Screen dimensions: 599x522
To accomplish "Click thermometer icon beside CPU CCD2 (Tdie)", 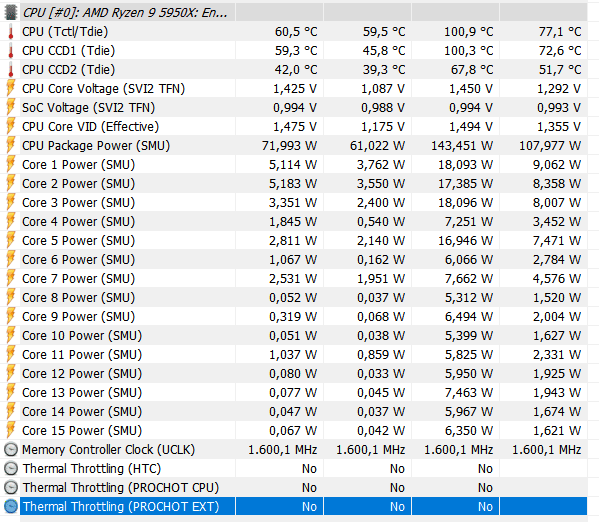I will point(11,70).
